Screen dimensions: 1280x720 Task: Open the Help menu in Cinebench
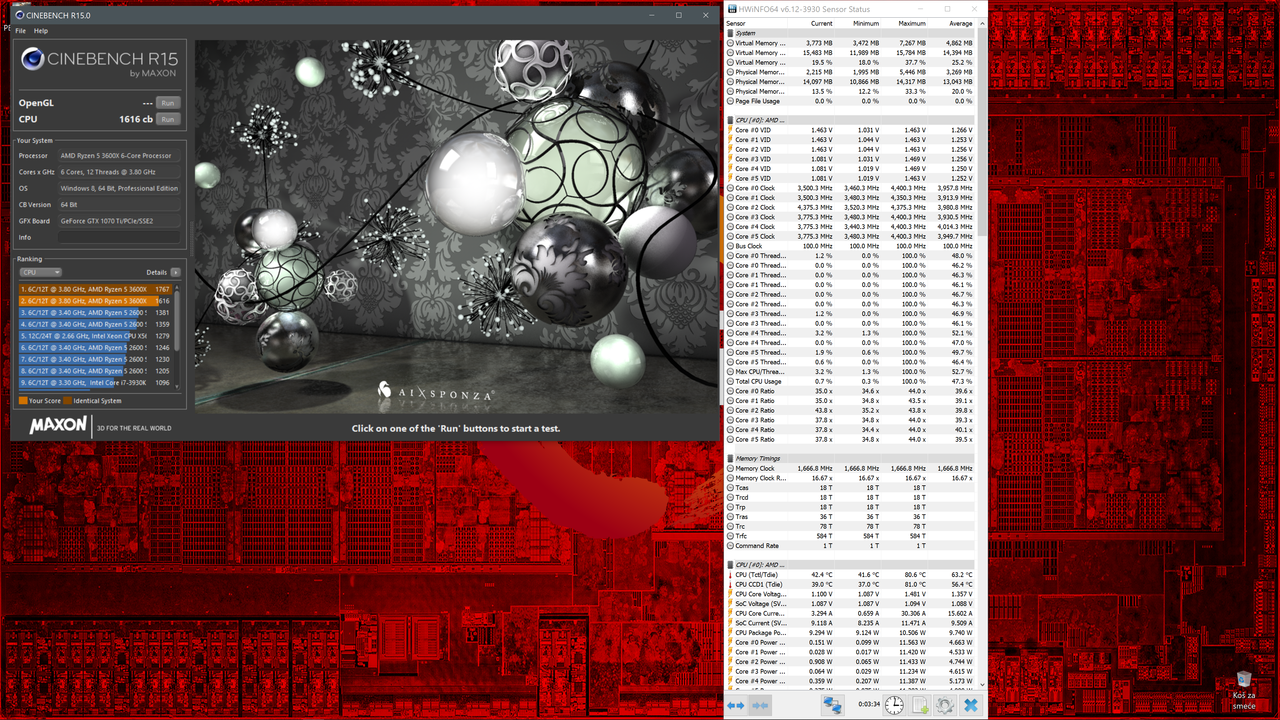point(41,31)
